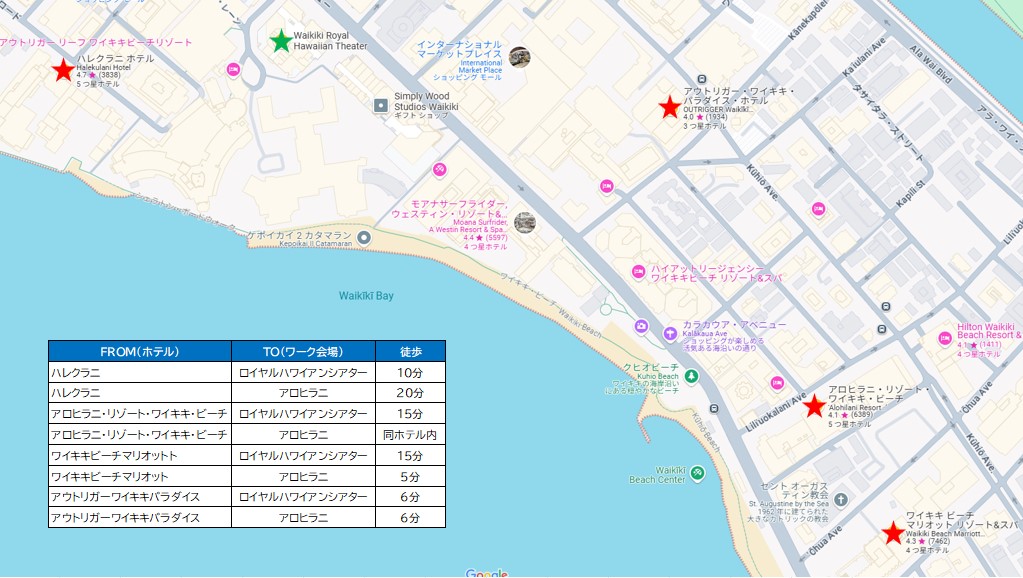
Task: Select アロヒラニ destination in the 5分 row
Action: click(303, 476)
